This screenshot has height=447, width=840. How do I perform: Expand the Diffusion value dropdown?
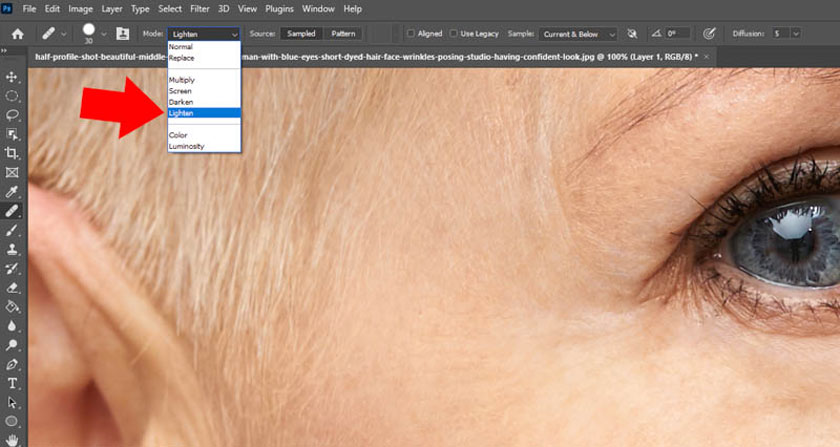[x=796, y=33]
